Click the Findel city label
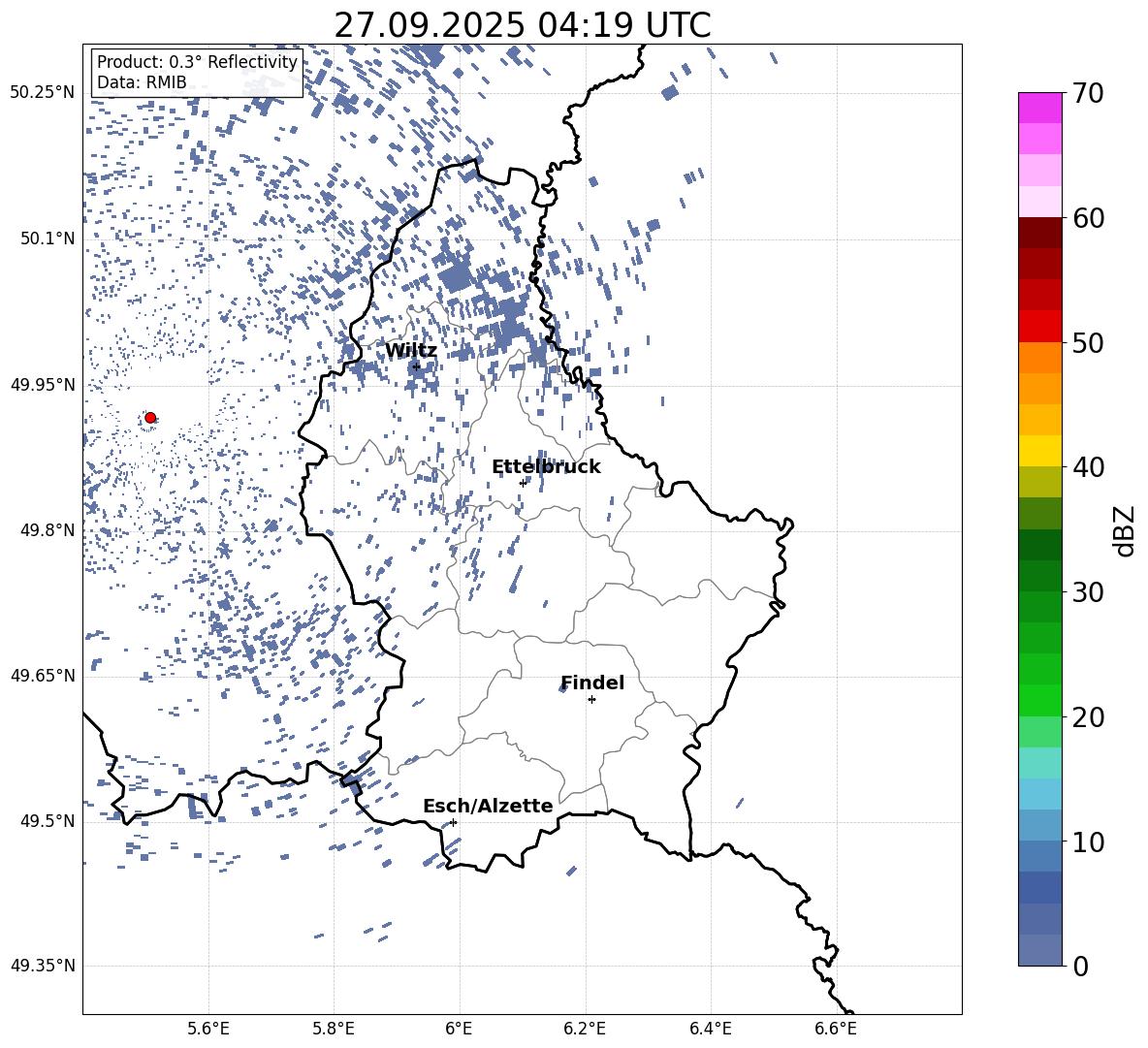This screenshot has height=1048, width=1148. click(x=592, y=683)
